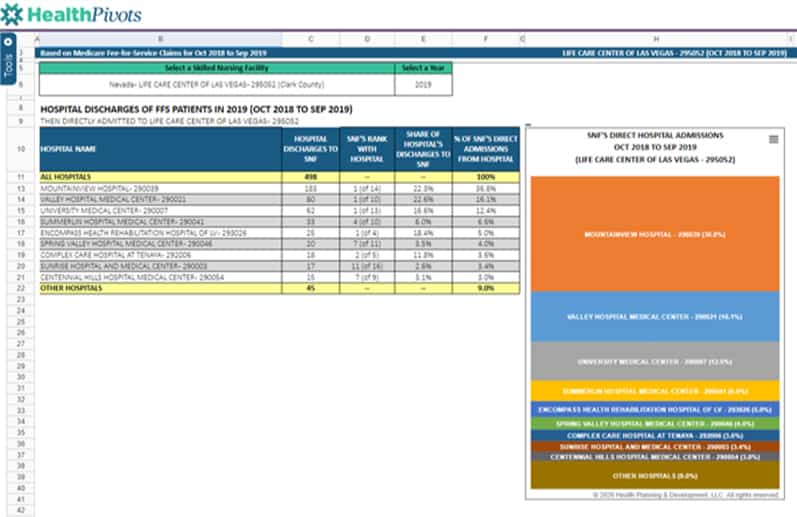
Task: Click the 1 (of 4) rank cell
Action: coord(367,233)
